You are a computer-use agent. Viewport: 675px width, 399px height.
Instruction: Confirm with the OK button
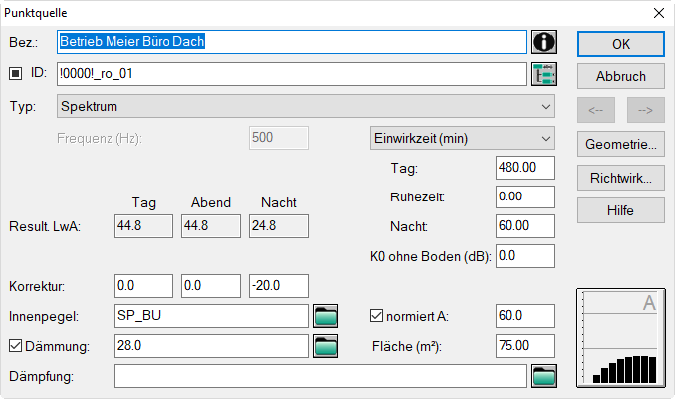pos(621,44)
